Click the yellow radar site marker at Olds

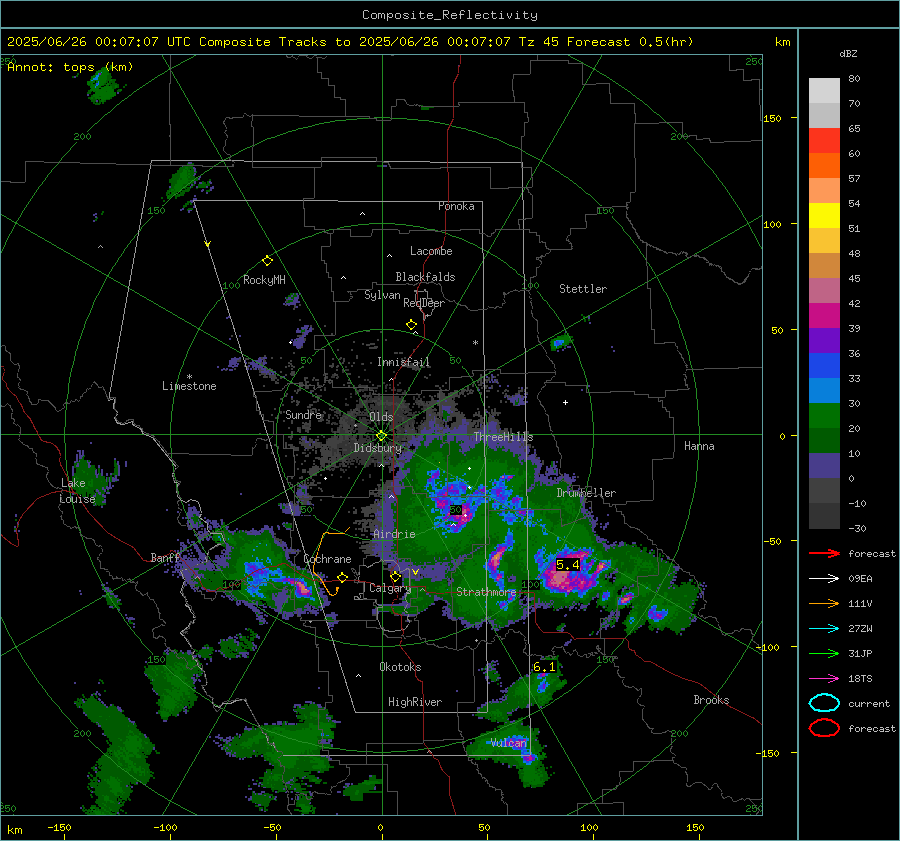pos(381,436)
